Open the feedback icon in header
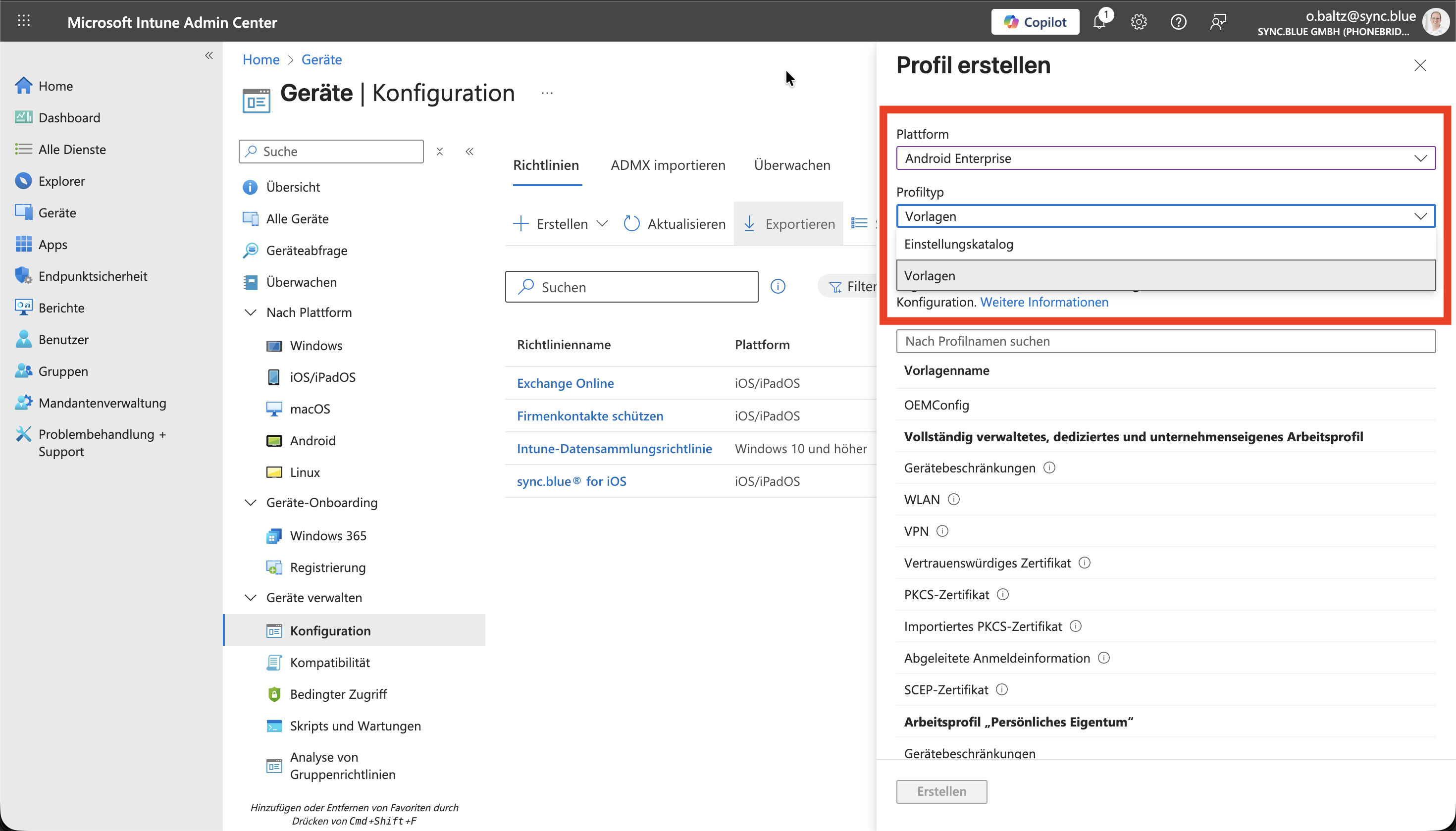 click(1217, 22)
